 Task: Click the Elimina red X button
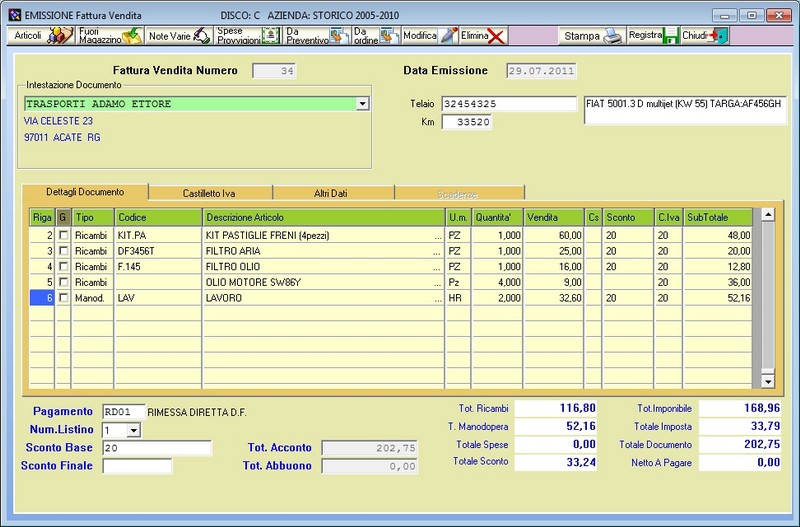click(483, 36)
